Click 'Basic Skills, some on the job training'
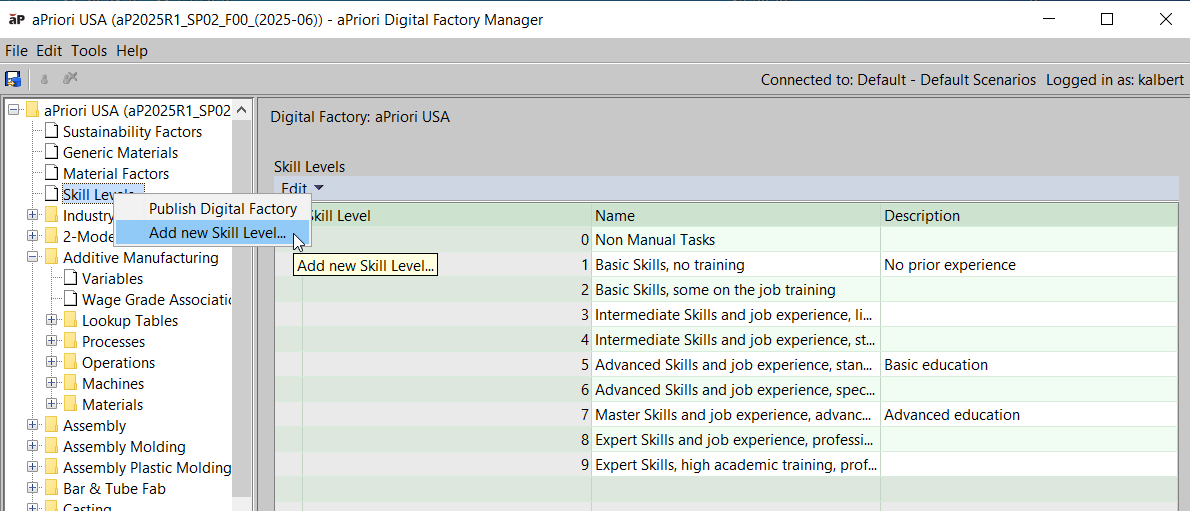The width and height of the screenshot is (1190, 511). 735,290
